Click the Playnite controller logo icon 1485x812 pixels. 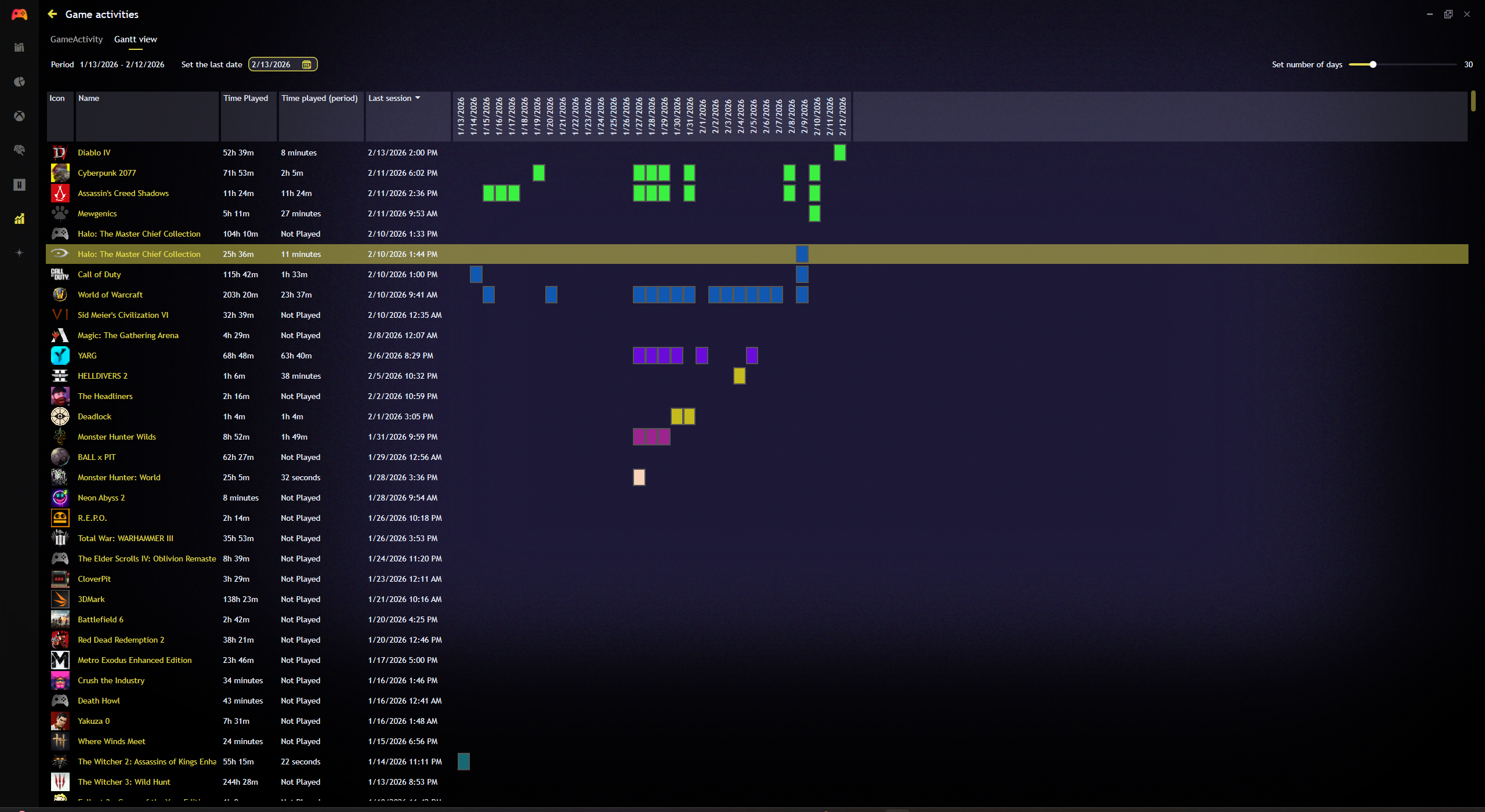tap(19, 14)
